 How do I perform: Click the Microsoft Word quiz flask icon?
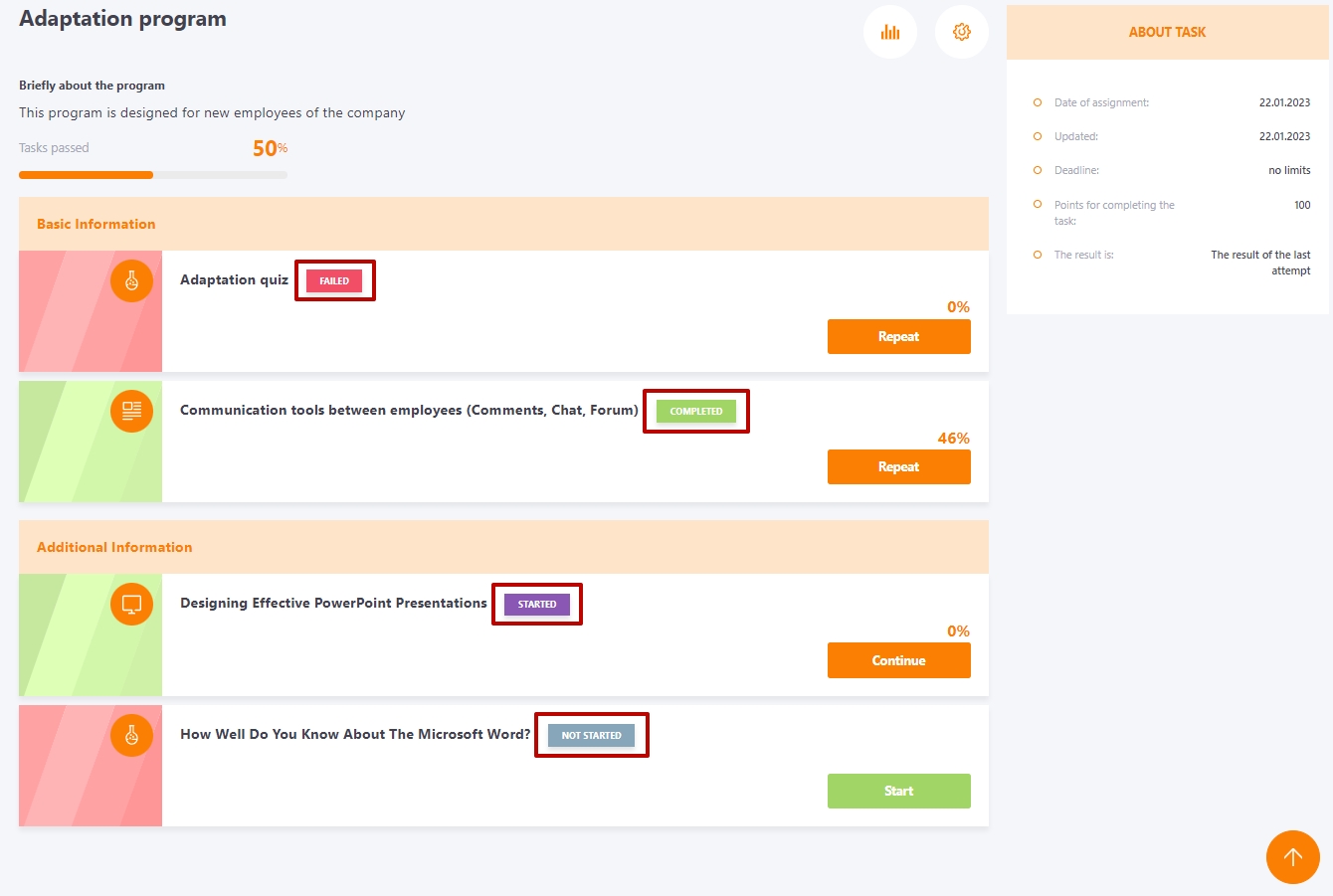pyautogui.click(x=131, y=736)
